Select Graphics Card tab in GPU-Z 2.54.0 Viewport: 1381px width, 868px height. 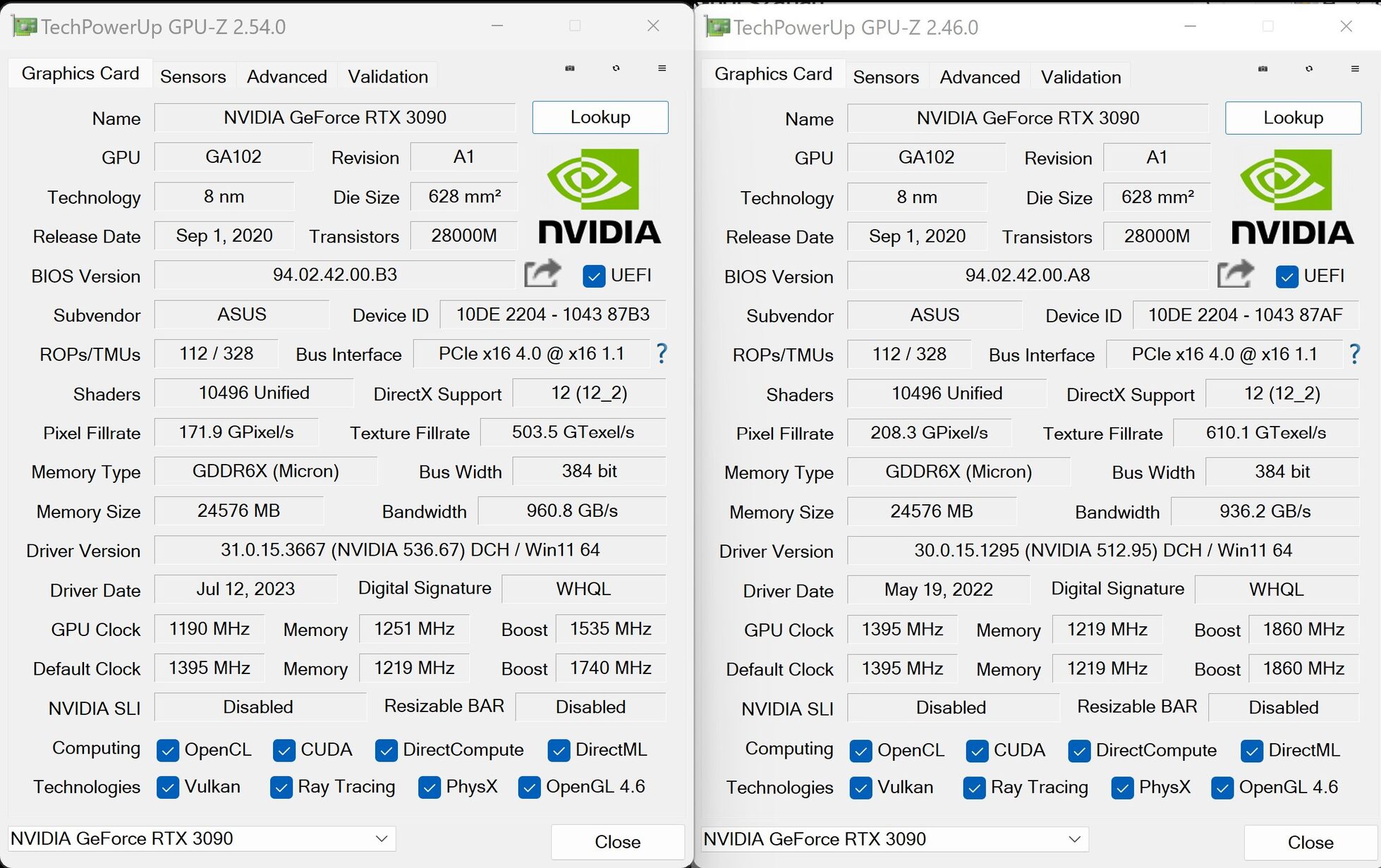point(80,73)
